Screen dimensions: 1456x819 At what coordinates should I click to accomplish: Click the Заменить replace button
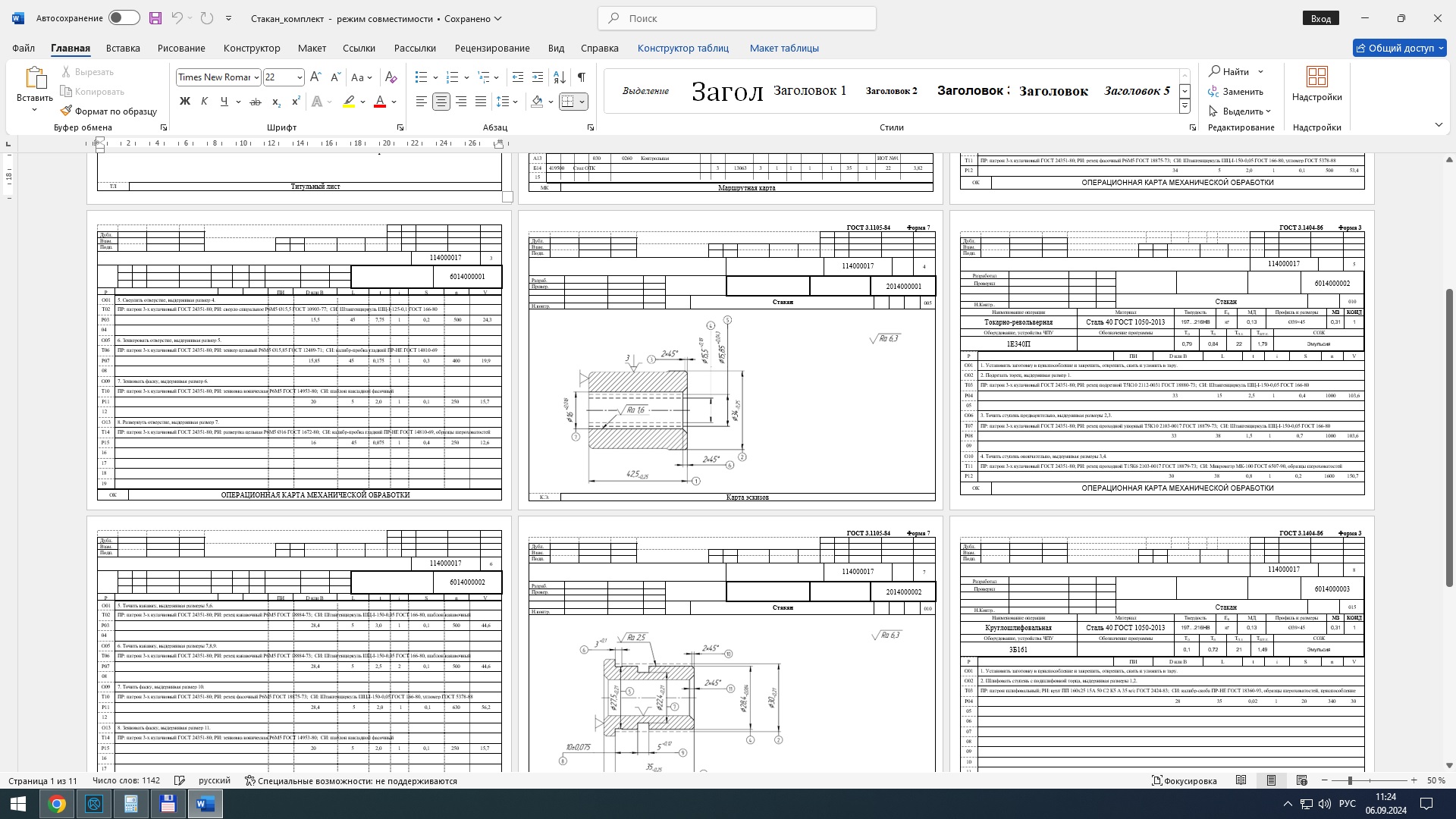coord(1236,91)
